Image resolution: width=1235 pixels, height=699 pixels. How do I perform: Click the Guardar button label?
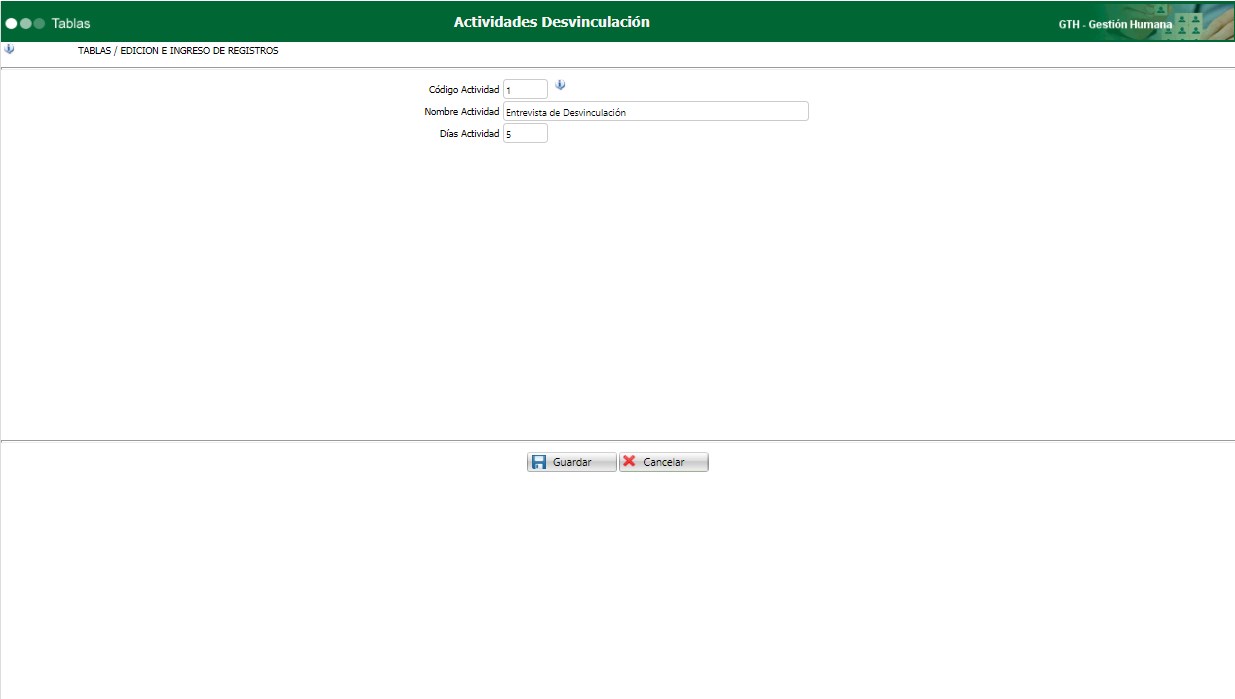click(x=572, y=463)
